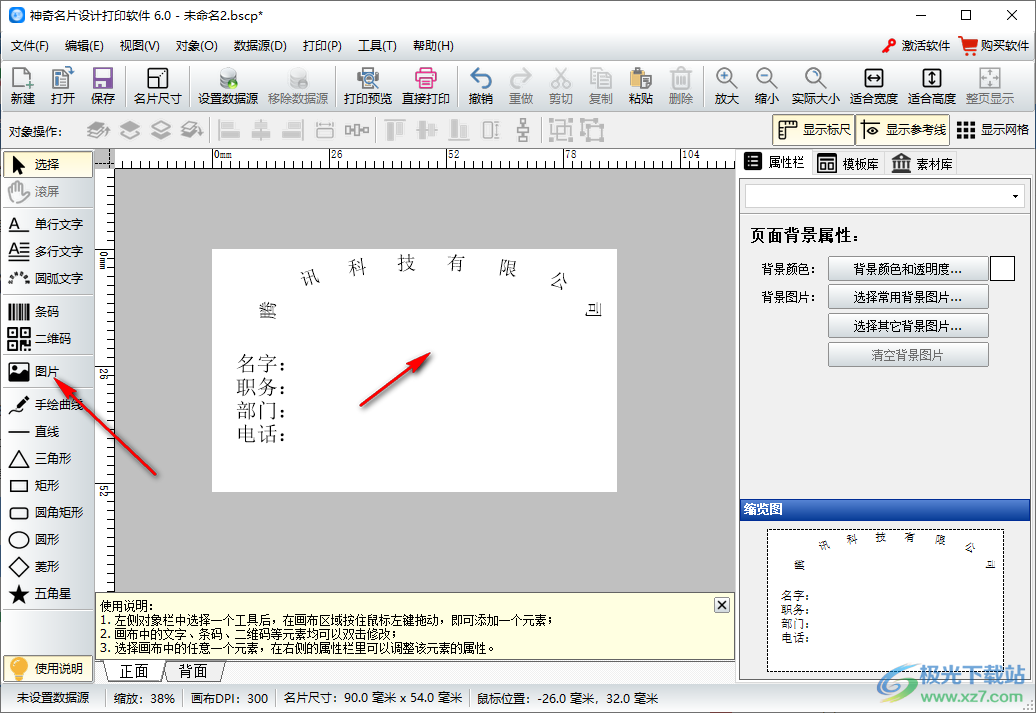Screen dimensions: 1036x713
Task: Switch to the 模板库 tab
Action: tap(848, 163)
